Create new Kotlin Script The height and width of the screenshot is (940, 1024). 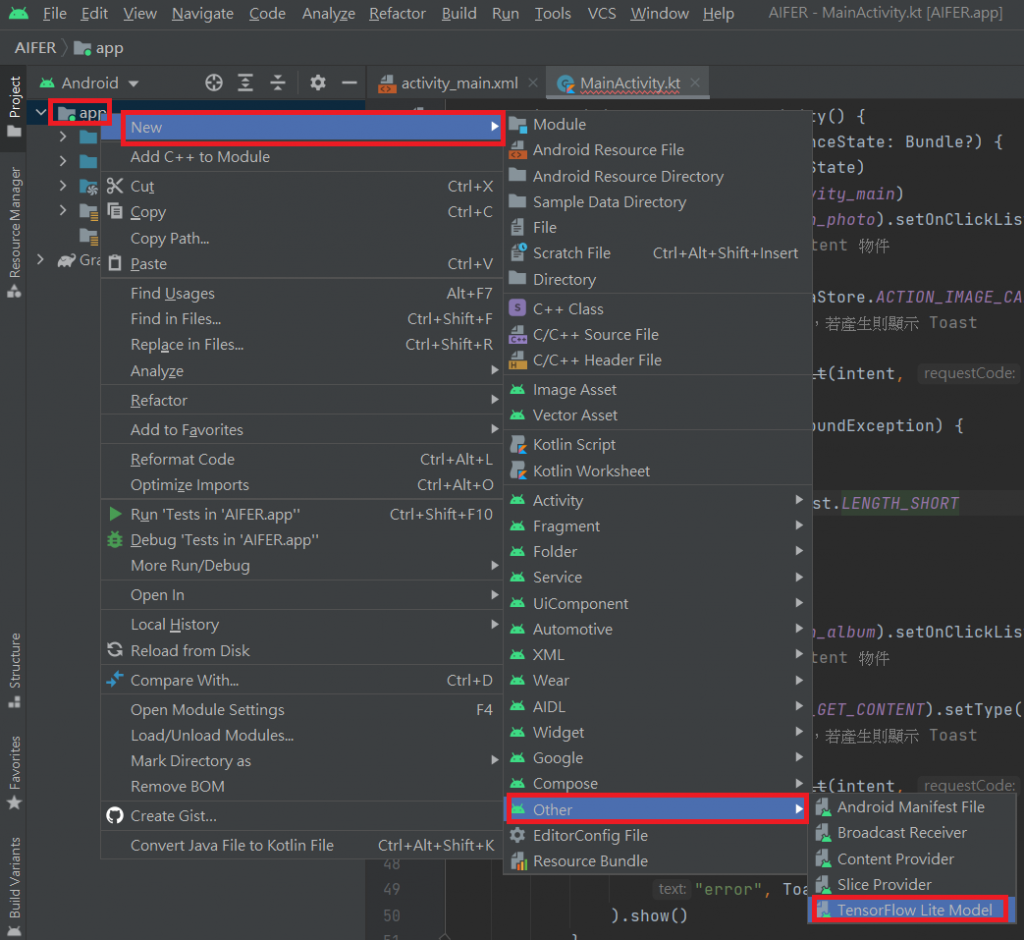(x=657, y=445)
